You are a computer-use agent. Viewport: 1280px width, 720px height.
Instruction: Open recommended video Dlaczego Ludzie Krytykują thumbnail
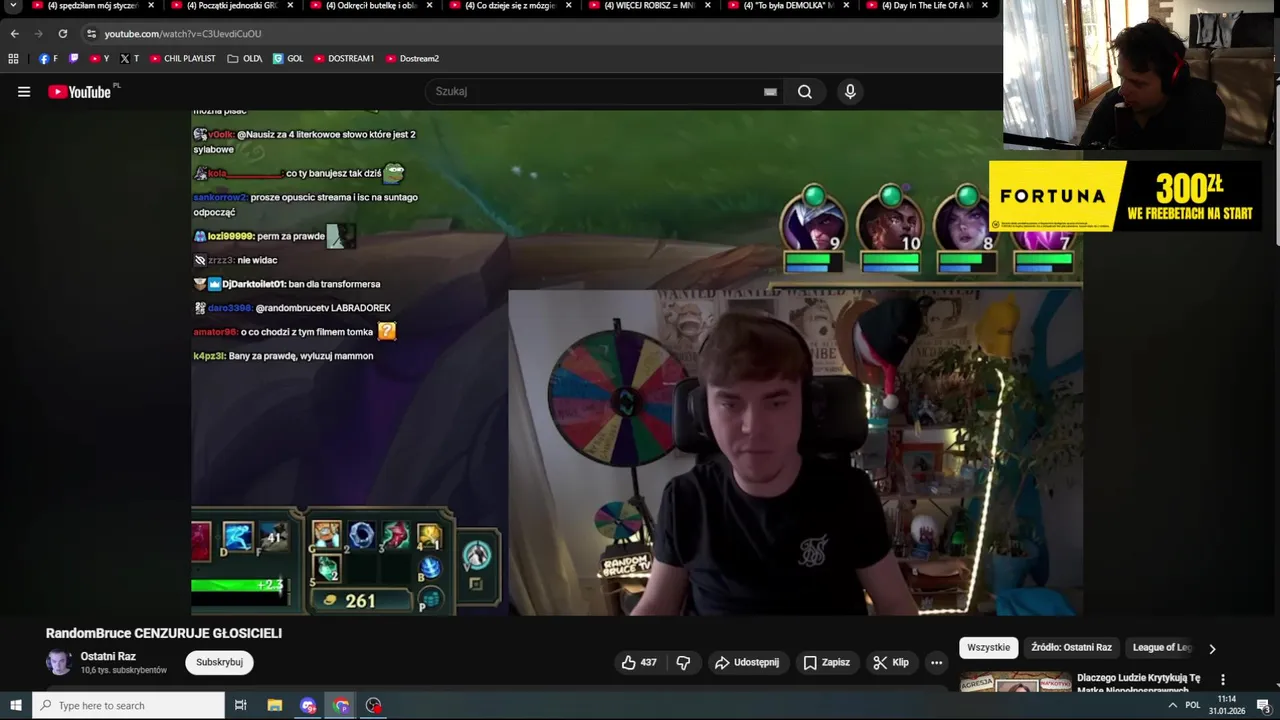[1015, 682]
